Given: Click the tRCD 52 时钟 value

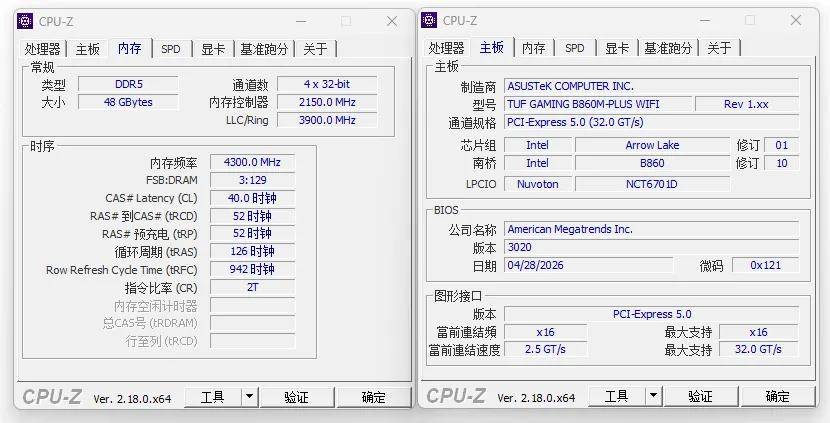Looking at the screenshot, I should click(x=252, y=216).
